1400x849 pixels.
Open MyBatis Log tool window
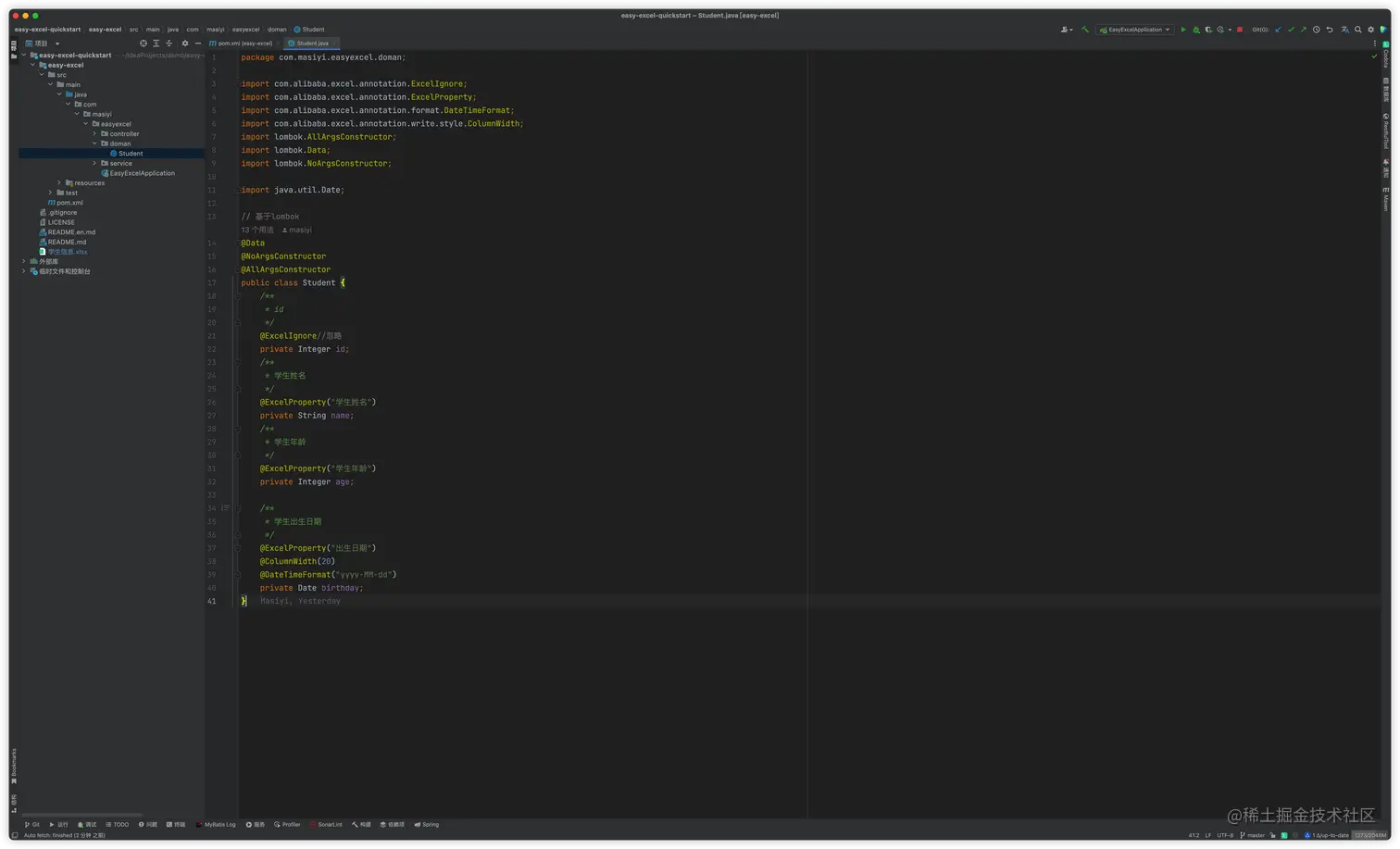216,824
